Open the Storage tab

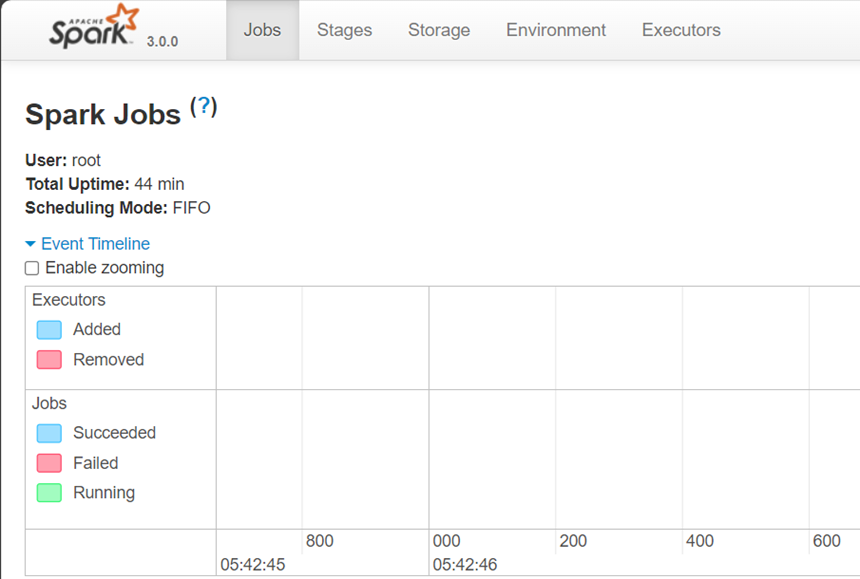point(439,30)
